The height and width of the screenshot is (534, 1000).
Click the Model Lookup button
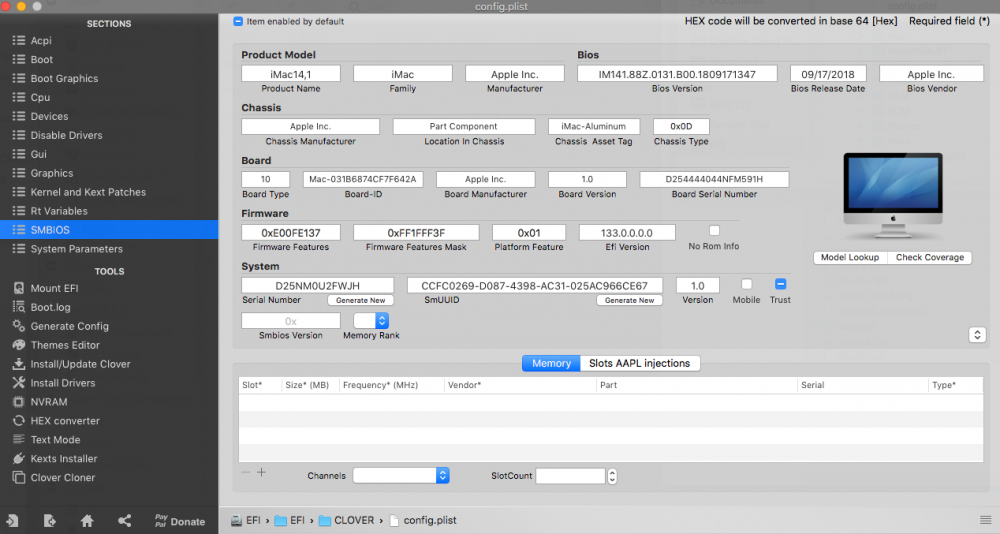850,257
